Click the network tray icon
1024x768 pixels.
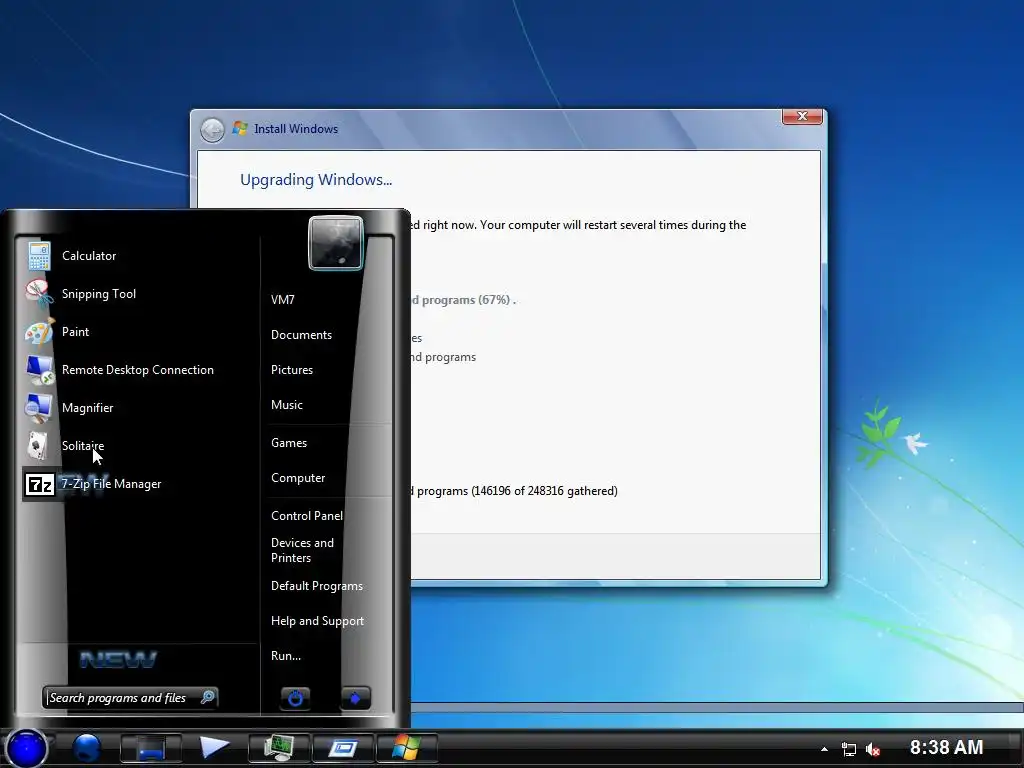point(848,749)
